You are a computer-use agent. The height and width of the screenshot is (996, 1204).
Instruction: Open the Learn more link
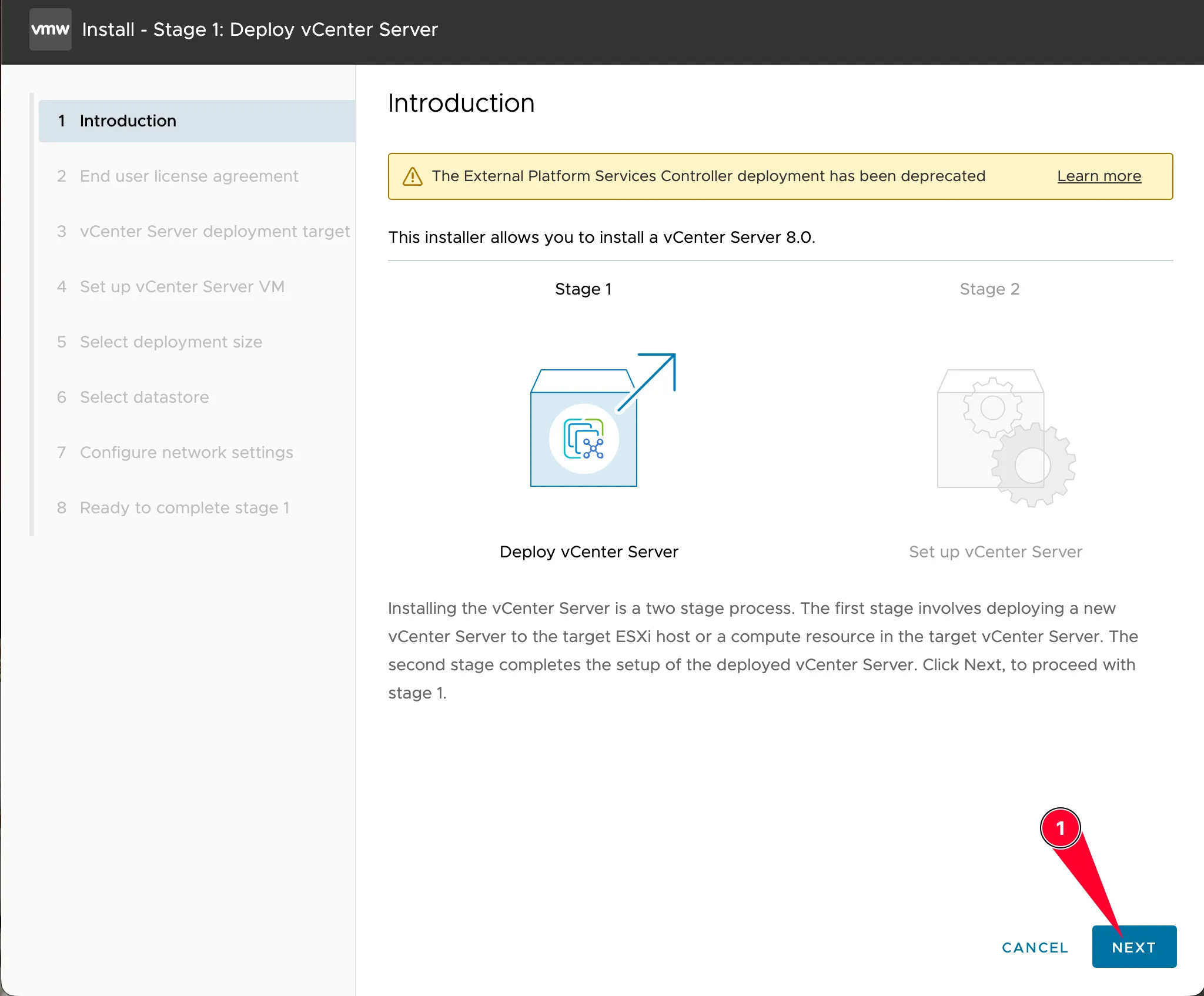(1099, 176)
